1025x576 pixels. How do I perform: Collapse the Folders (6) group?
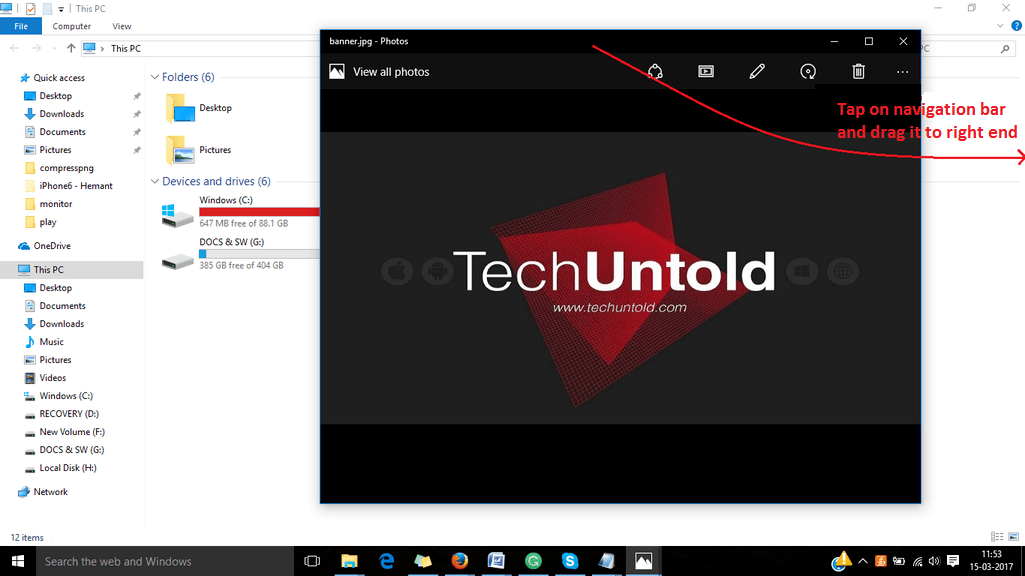click(155, 77)
